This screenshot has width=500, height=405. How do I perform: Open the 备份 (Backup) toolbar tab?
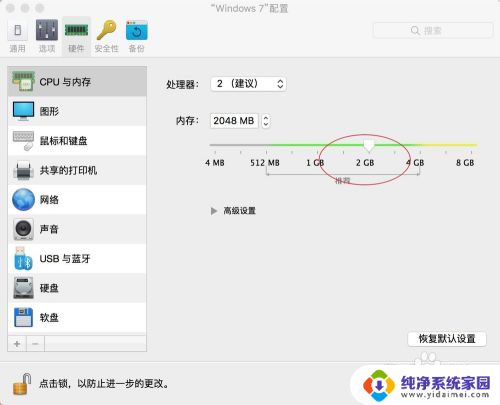tap(137, 36)
